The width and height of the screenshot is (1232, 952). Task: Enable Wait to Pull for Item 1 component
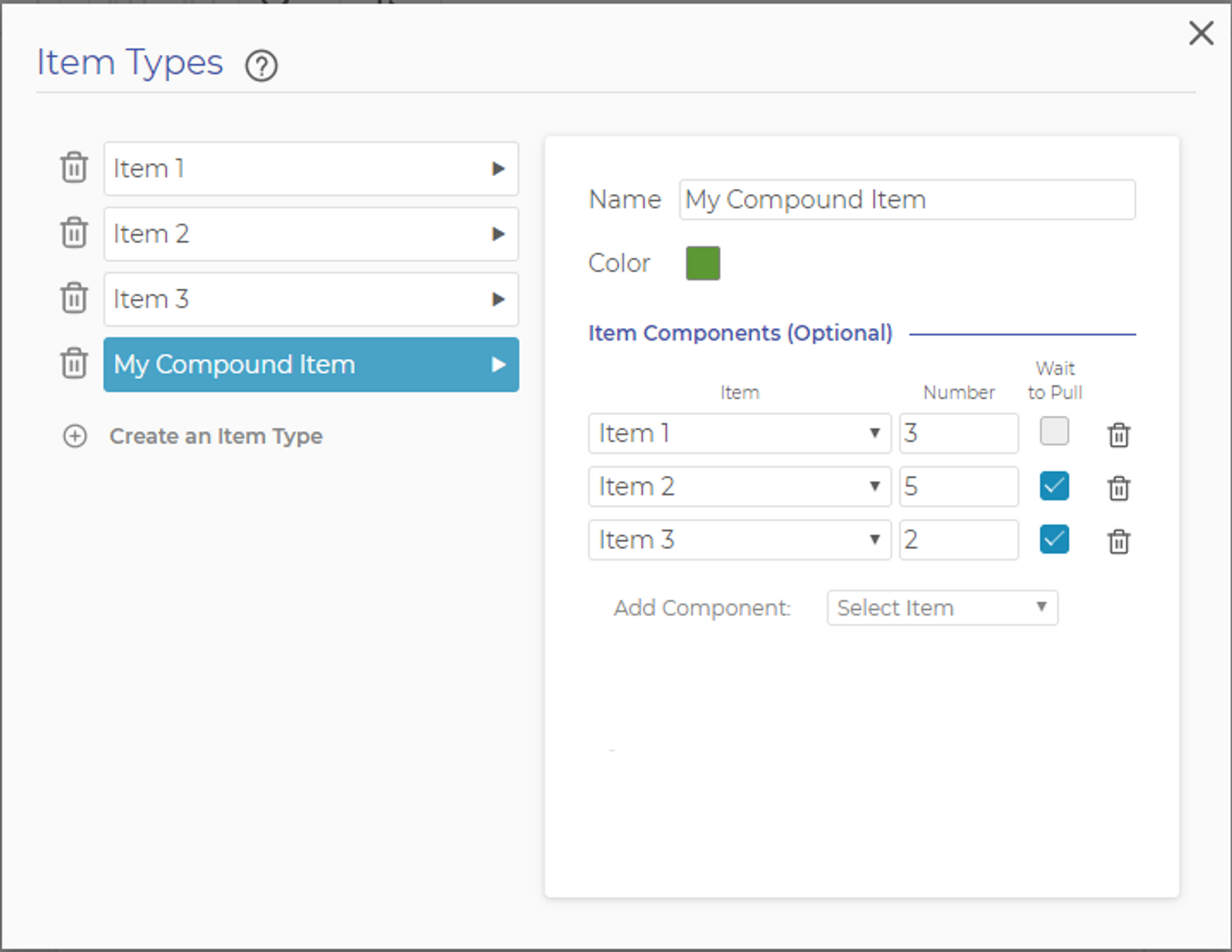[1054, 432]
